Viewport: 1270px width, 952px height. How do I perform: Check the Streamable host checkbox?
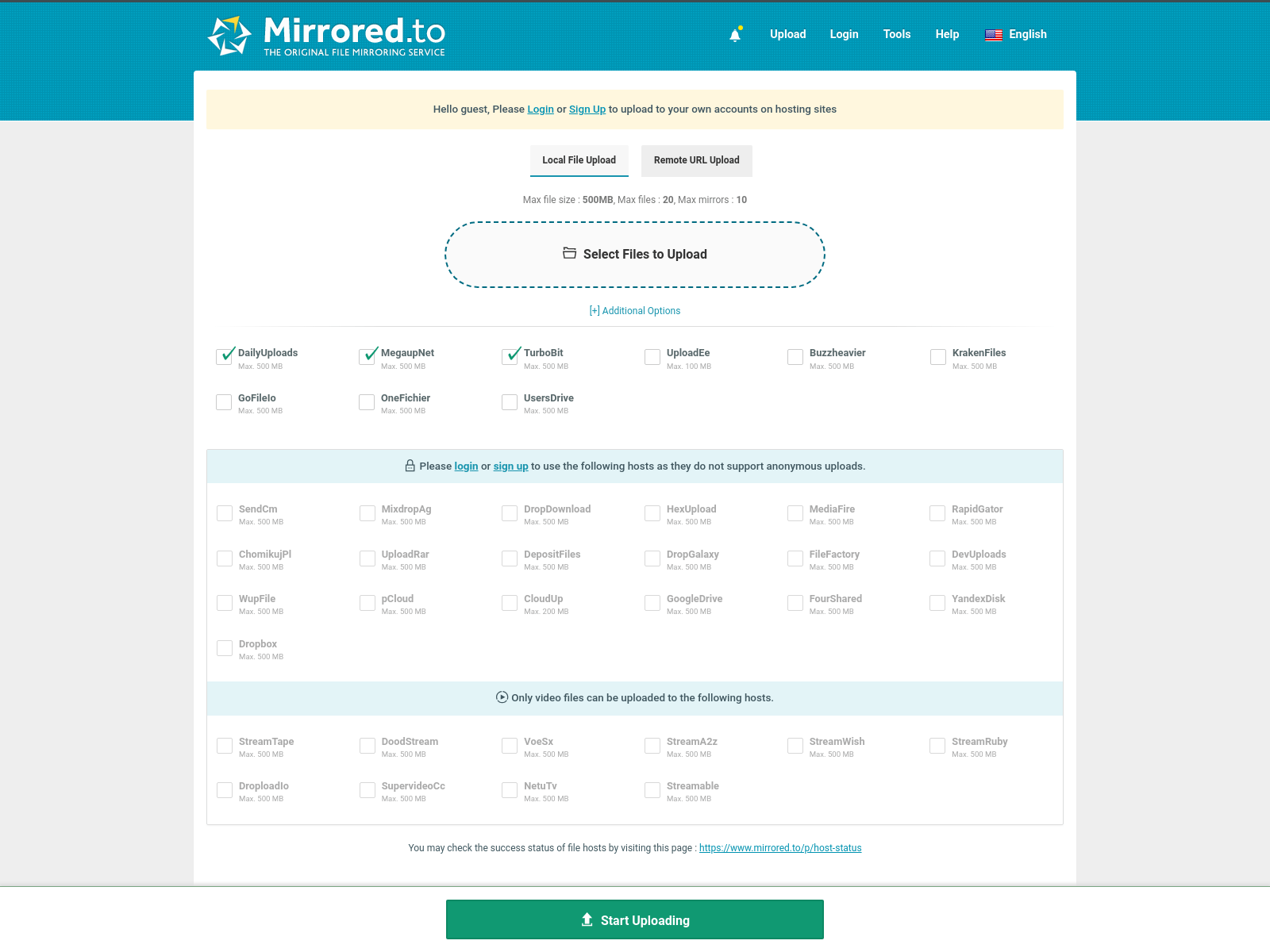[652, 790]
